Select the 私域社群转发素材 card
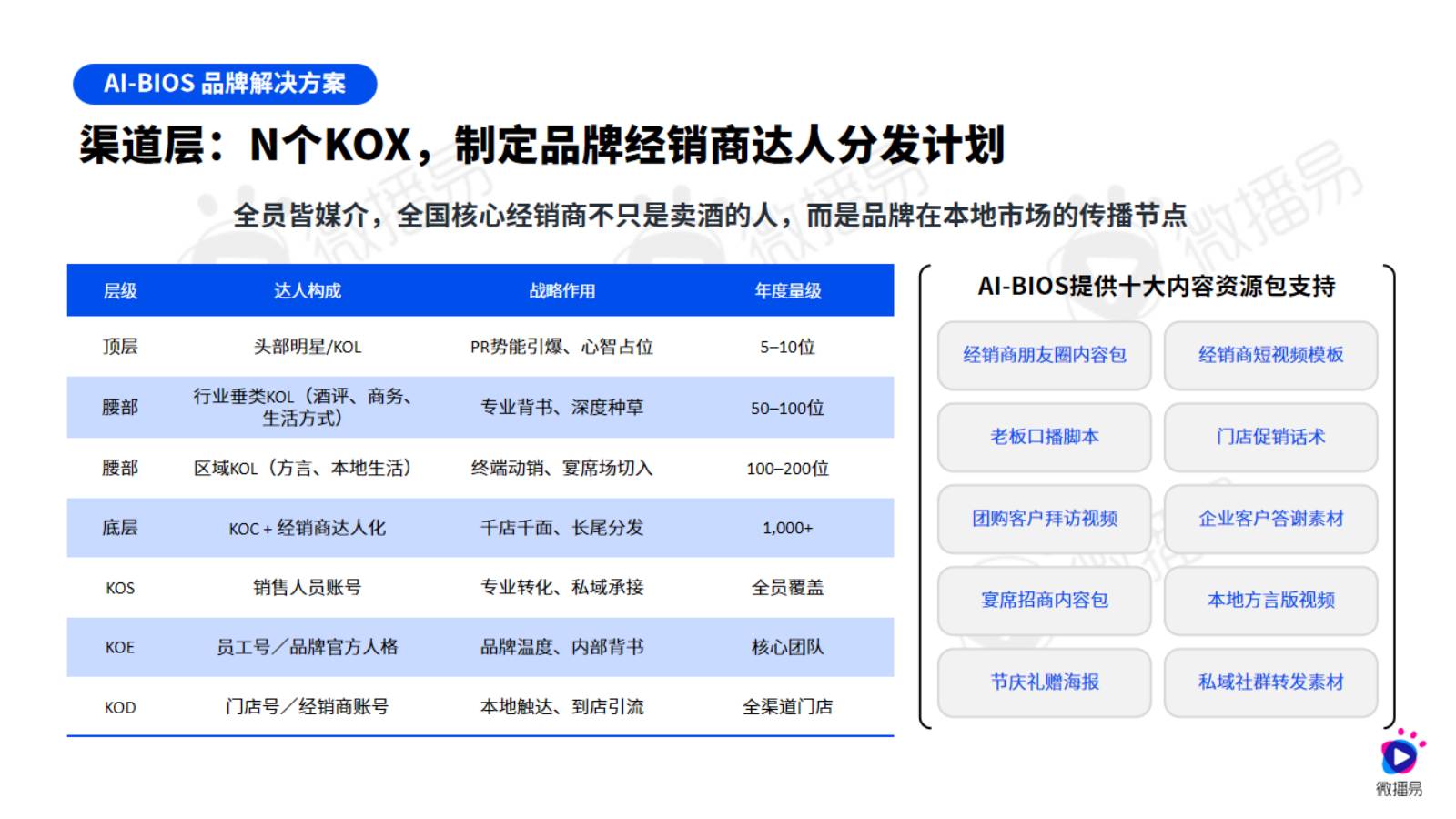This screenshot has width=1456, height=819. pos(1270,682)
